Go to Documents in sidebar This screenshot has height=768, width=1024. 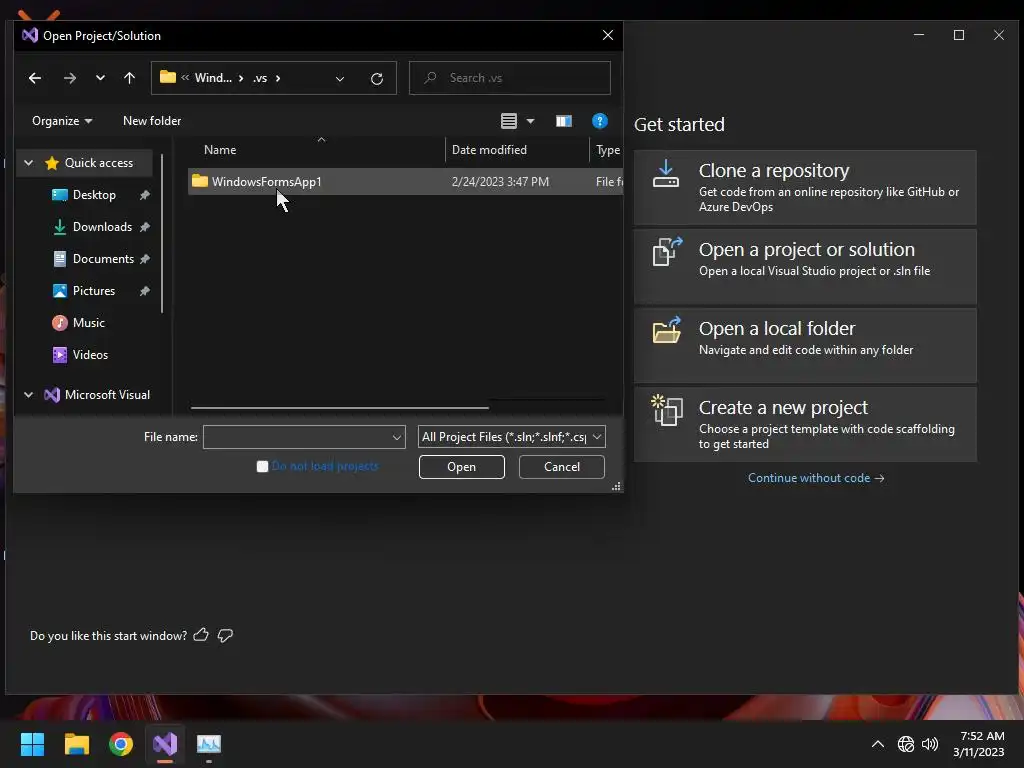103,259
